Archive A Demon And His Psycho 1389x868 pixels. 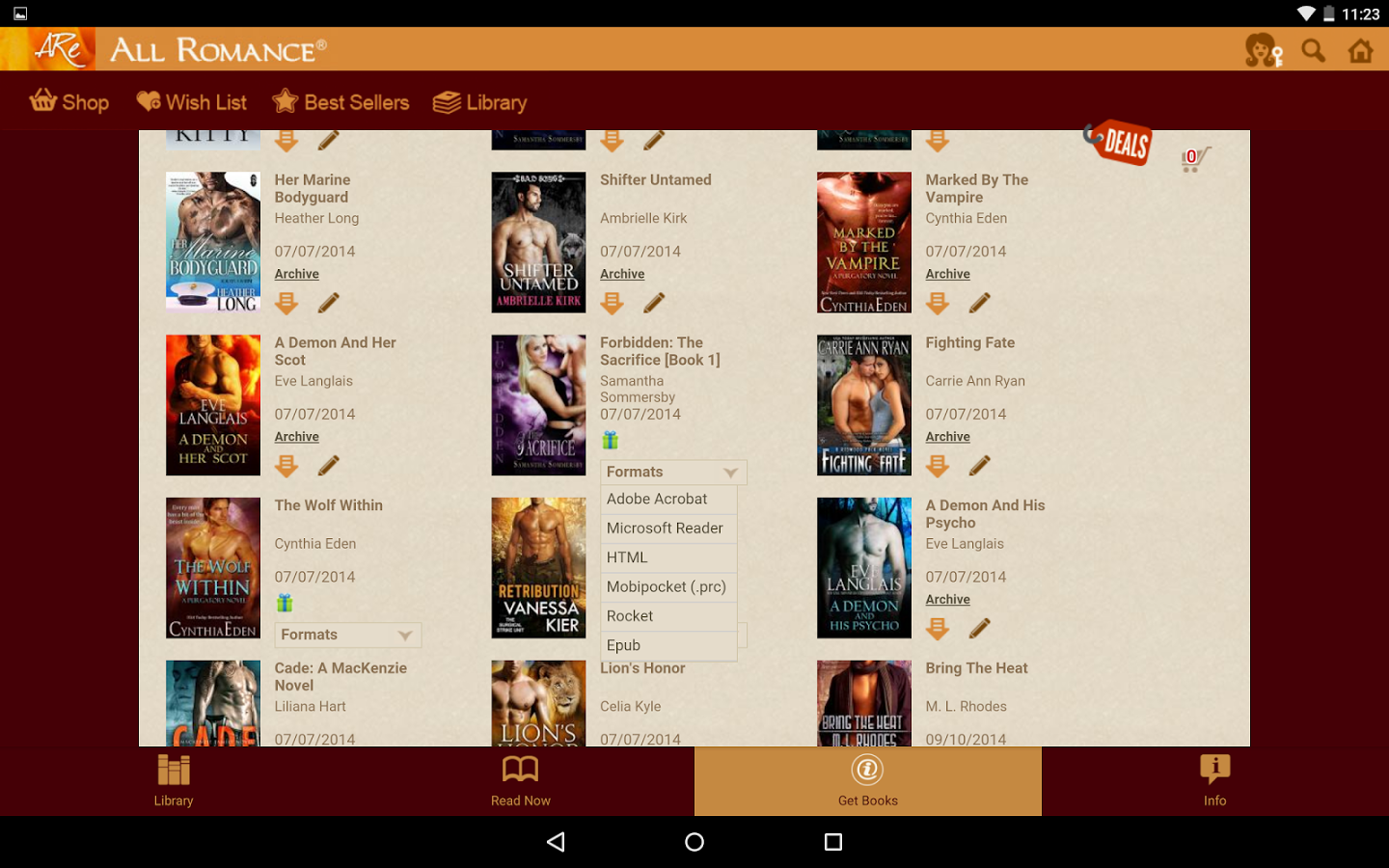948,600
